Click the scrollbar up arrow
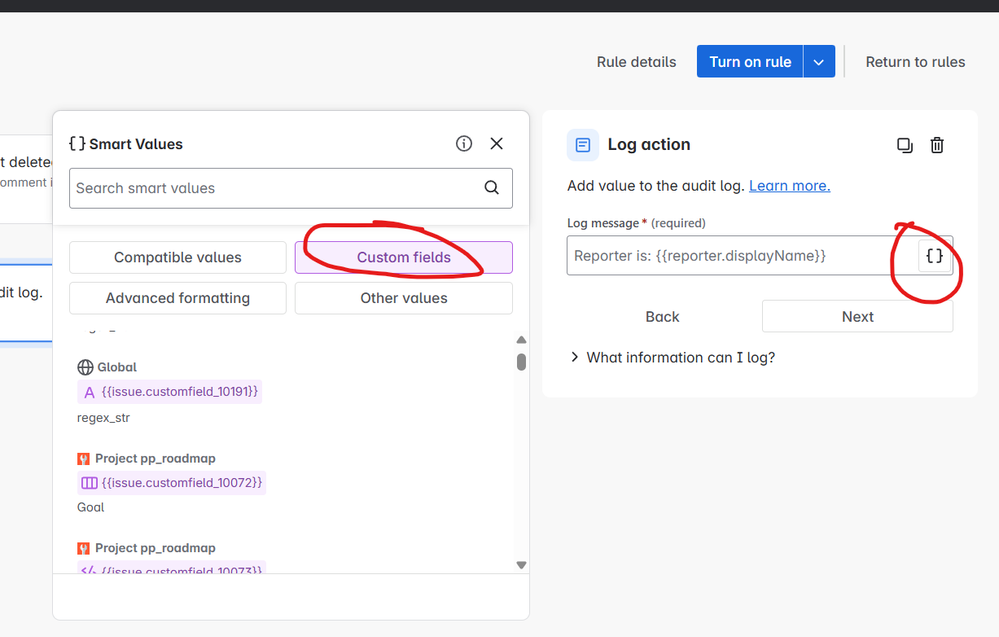999x637 pixels. [x=521, y=340]
